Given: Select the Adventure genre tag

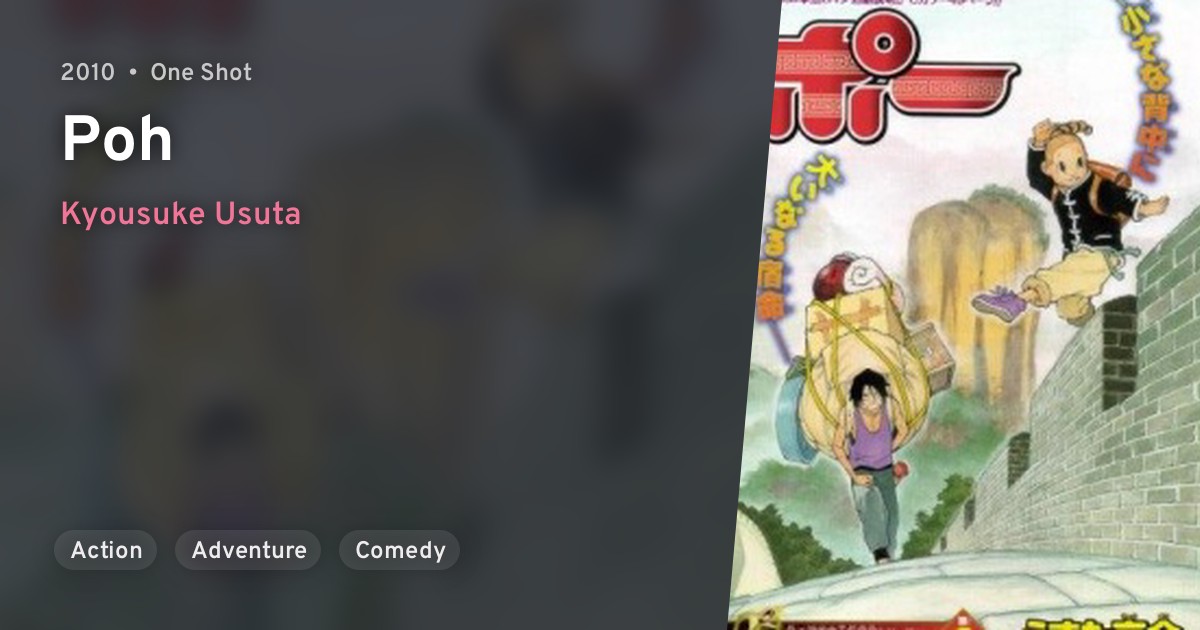Looking at the screenshot, I should tap(248, 550).
